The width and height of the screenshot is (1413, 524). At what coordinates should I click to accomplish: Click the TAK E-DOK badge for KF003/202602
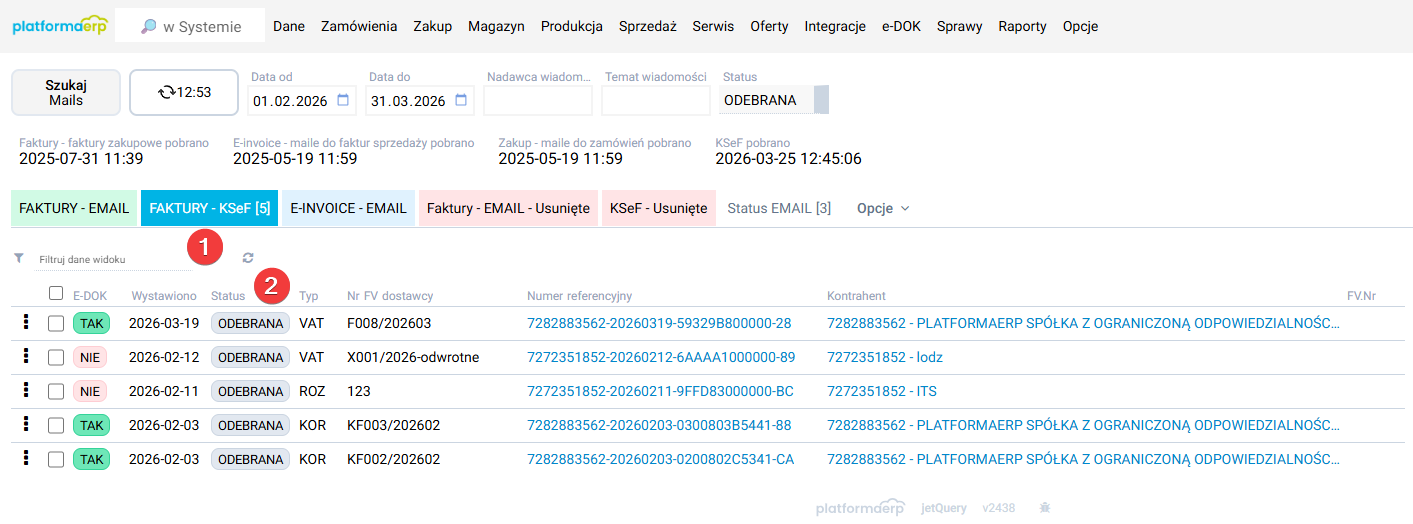(x=91, y=425)
